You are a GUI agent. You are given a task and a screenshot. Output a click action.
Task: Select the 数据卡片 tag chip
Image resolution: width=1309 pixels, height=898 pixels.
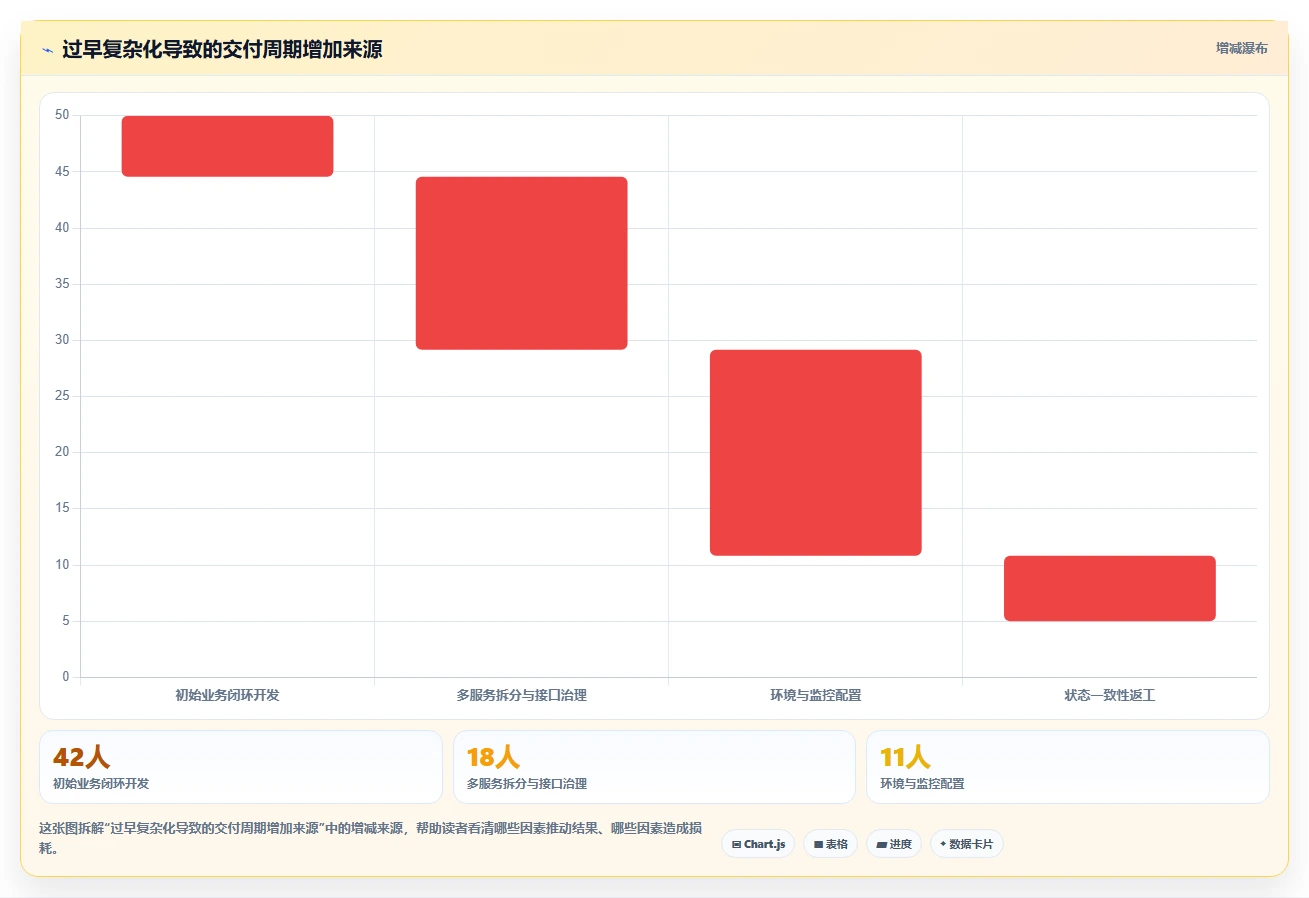966,844
